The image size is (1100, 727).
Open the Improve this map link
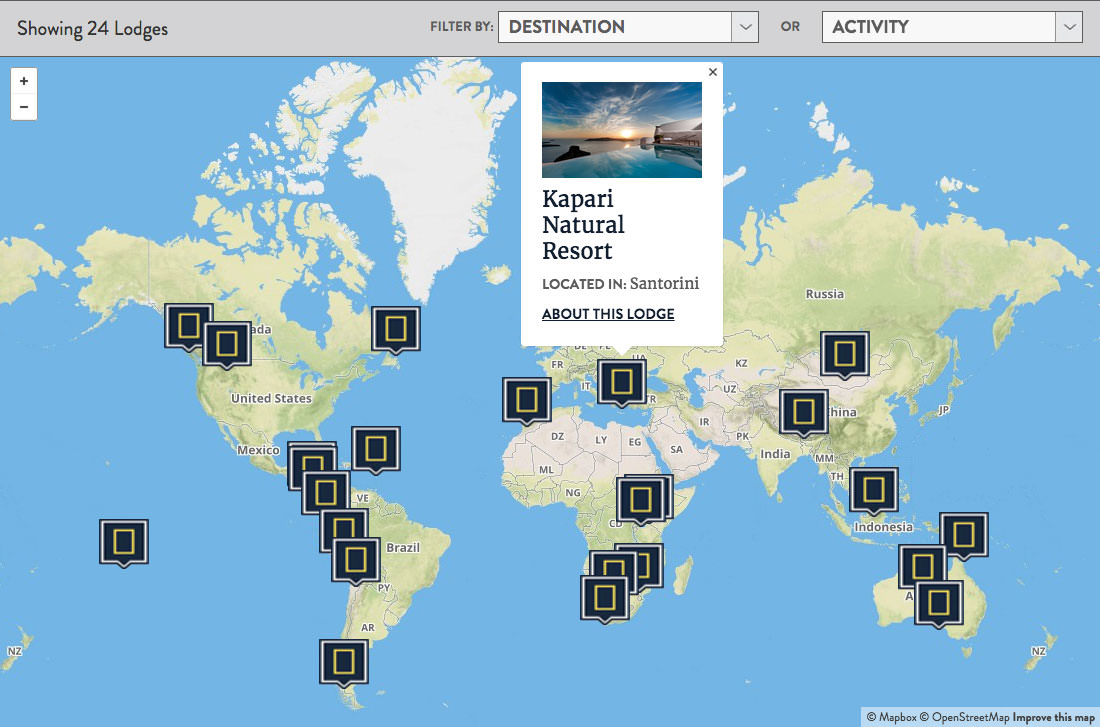point(1052,717)
